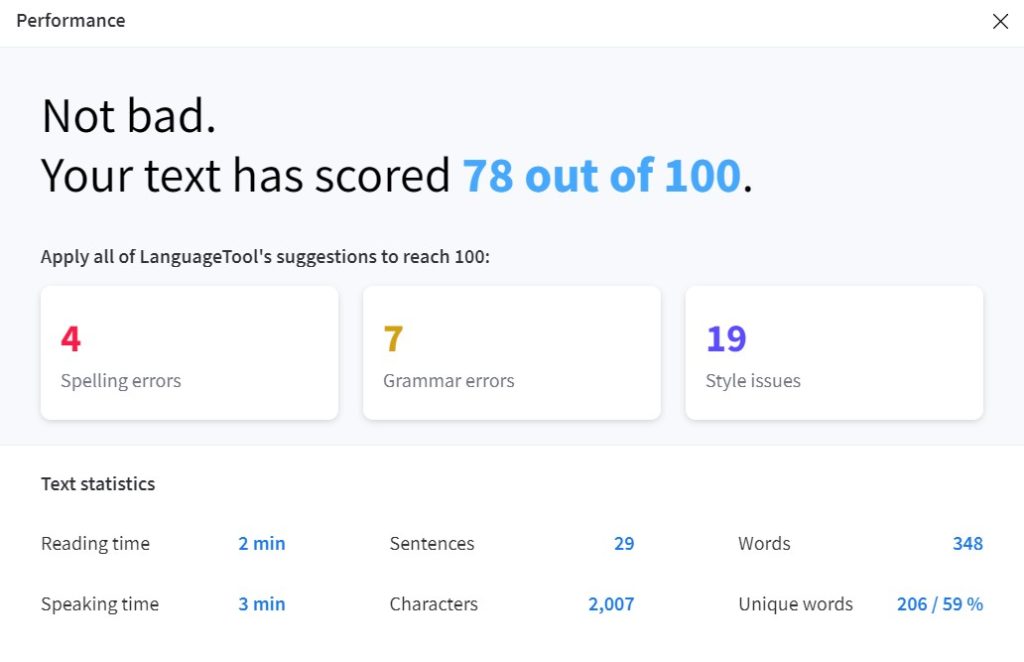This screenshot has width=1024, height=662.
Task: Click the Text statistics heading
Action: click(x=98, y=484)
